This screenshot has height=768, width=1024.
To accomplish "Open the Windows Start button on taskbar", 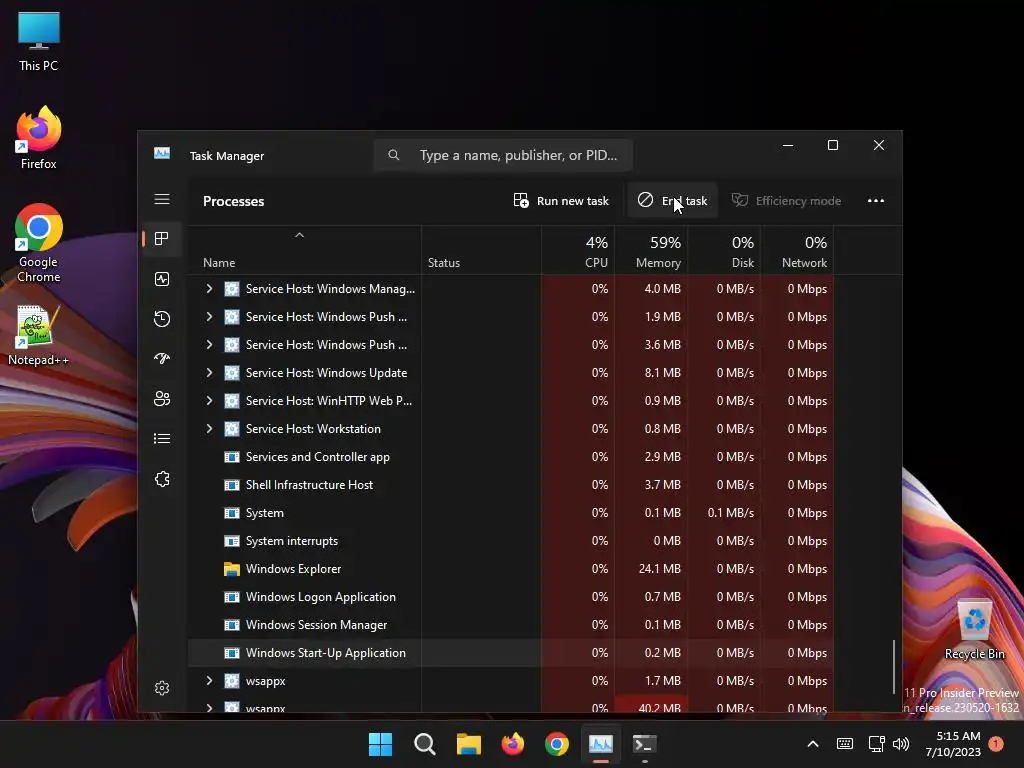I will [380, 744].
